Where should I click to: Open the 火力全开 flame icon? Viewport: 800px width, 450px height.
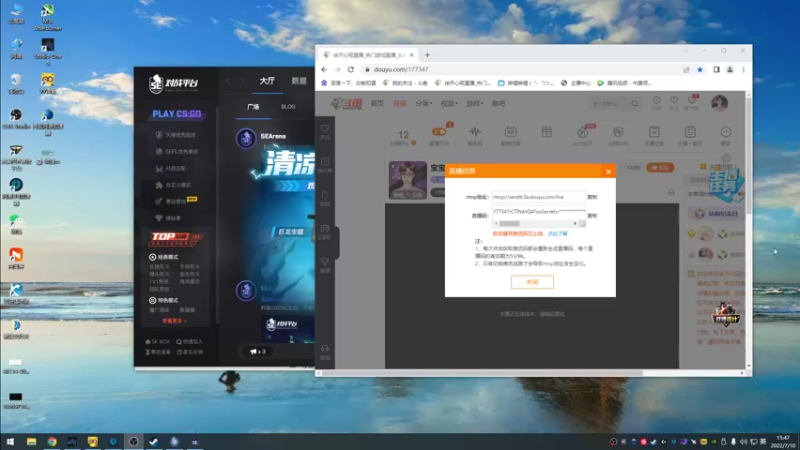583,135
